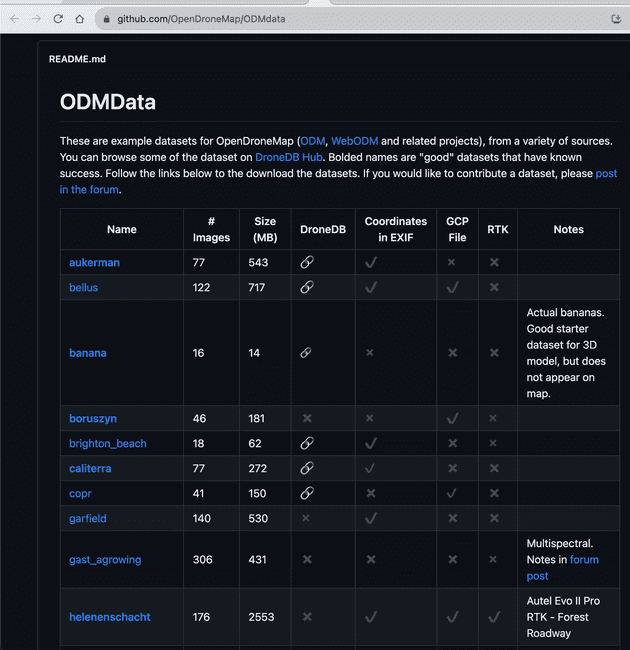Viewport: 630px width, 650px height.
Task: Open the caliterra DroneDB link icon
Action: (x=307, y=468)
